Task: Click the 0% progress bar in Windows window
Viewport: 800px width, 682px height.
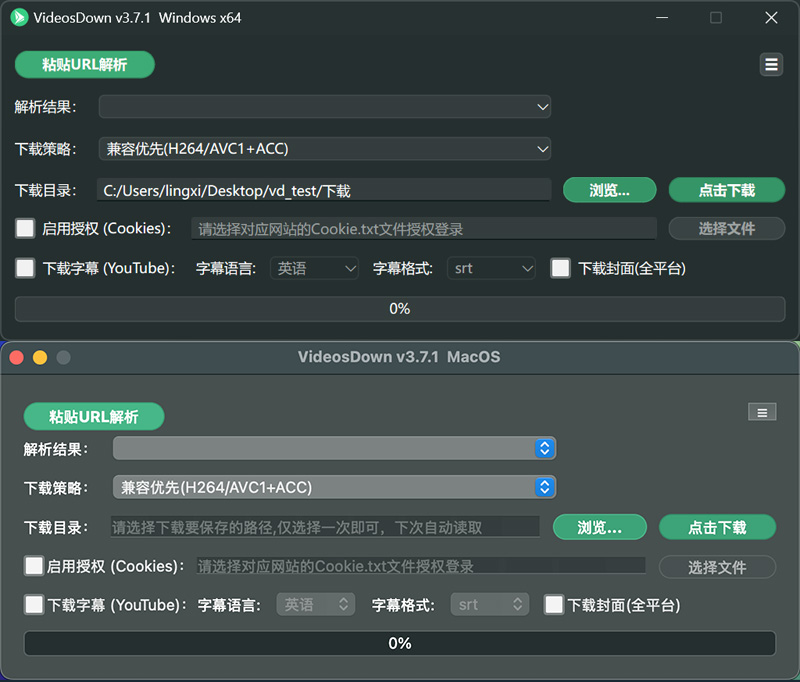Action: (x=400, y=309)
